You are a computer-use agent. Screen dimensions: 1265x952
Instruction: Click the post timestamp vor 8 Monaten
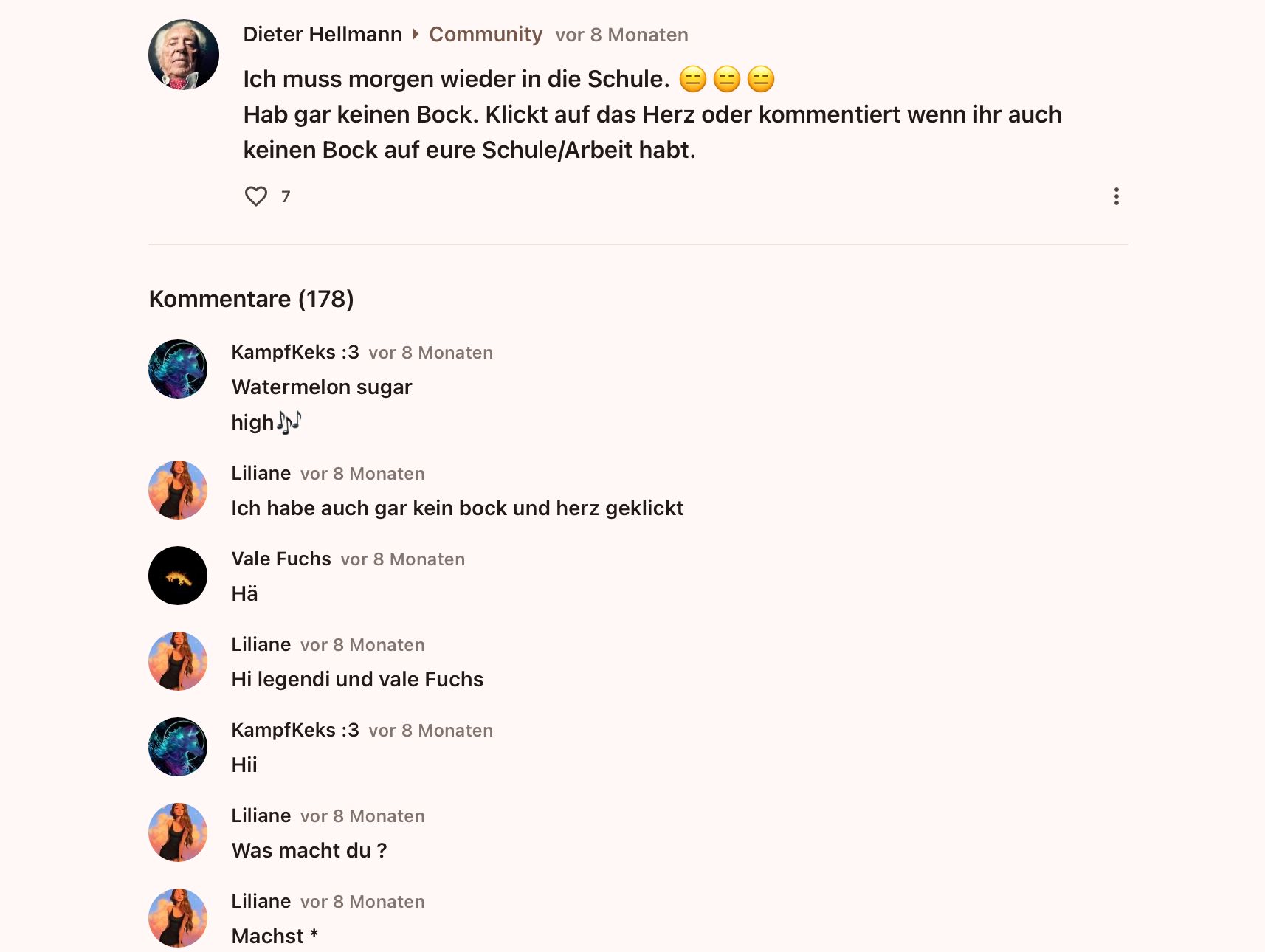(x=621, y=35)
